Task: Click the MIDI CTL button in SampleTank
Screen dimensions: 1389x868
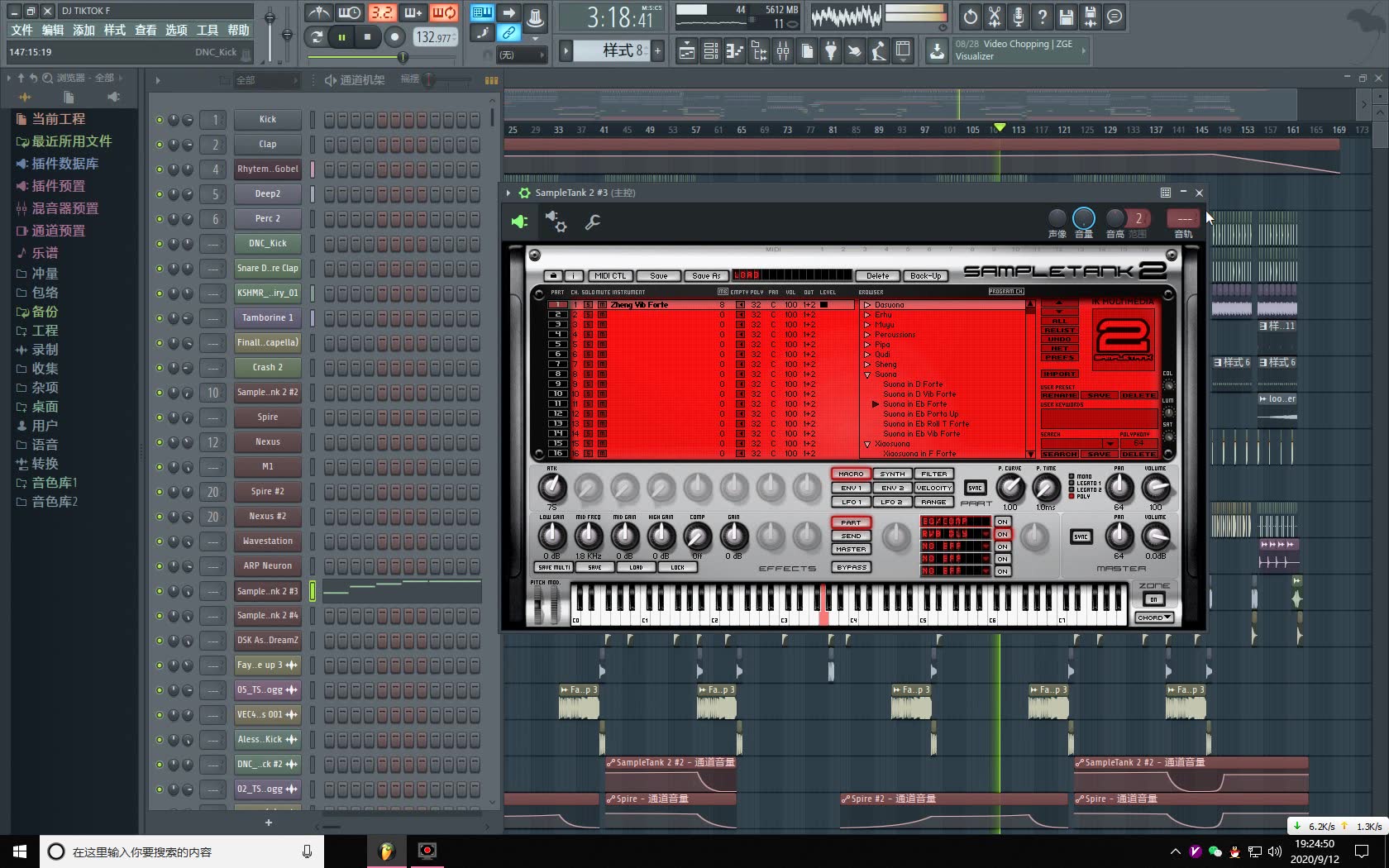Action: pyautogui.click(x=611, y=276)
